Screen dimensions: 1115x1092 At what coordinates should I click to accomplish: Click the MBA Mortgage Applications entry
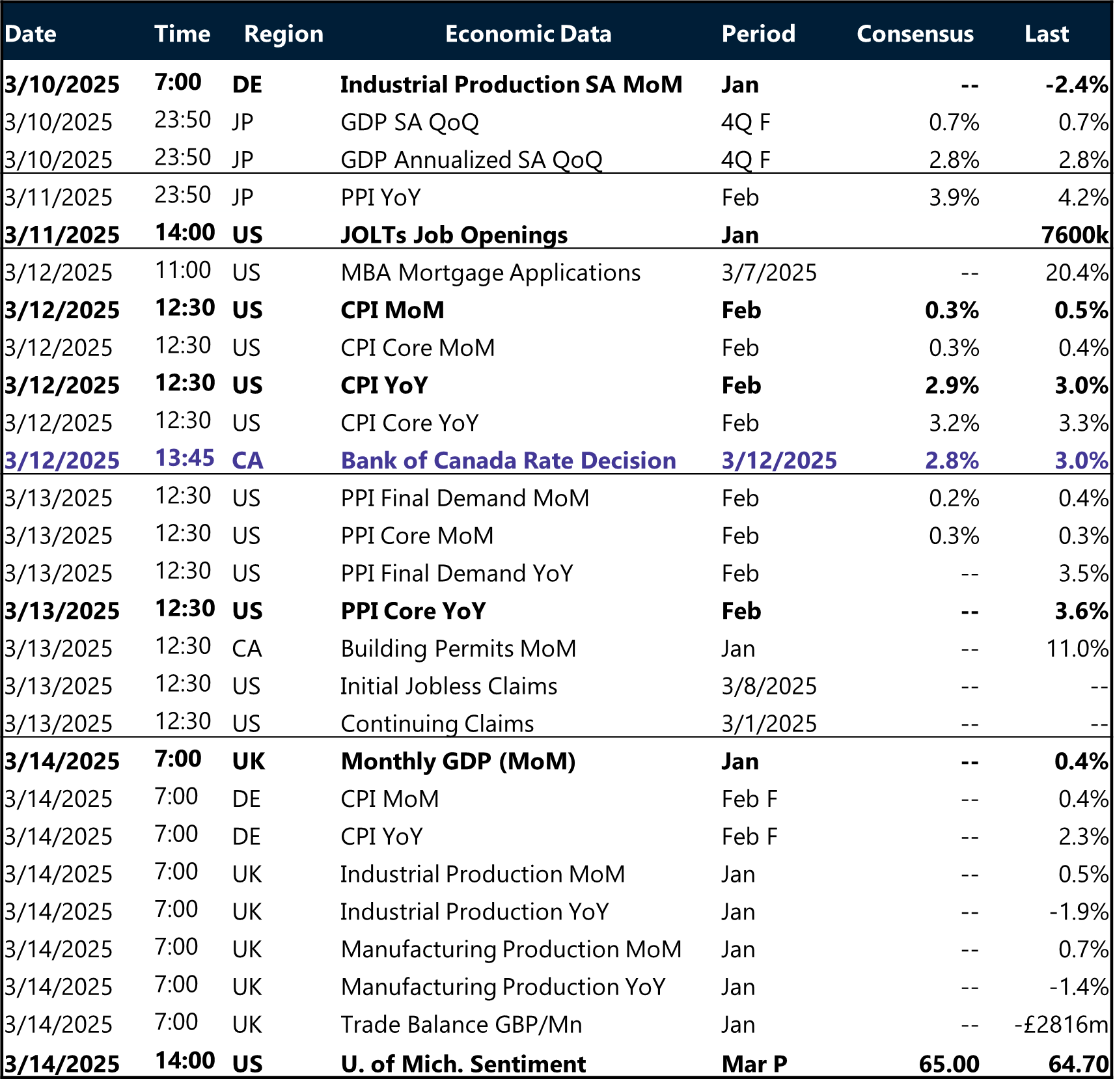pyautogui.click(x=490, y=273)
